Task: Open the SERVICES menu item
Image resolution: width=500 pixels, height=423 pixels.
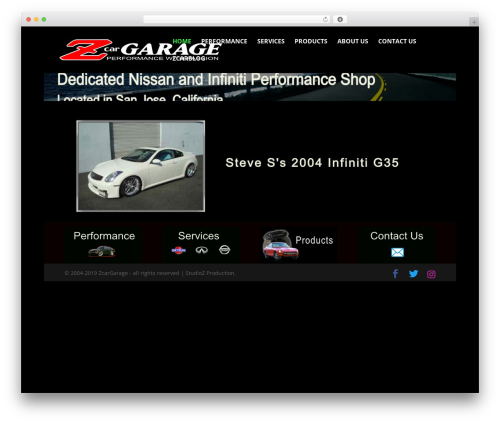Action: (x=271, y=41)
